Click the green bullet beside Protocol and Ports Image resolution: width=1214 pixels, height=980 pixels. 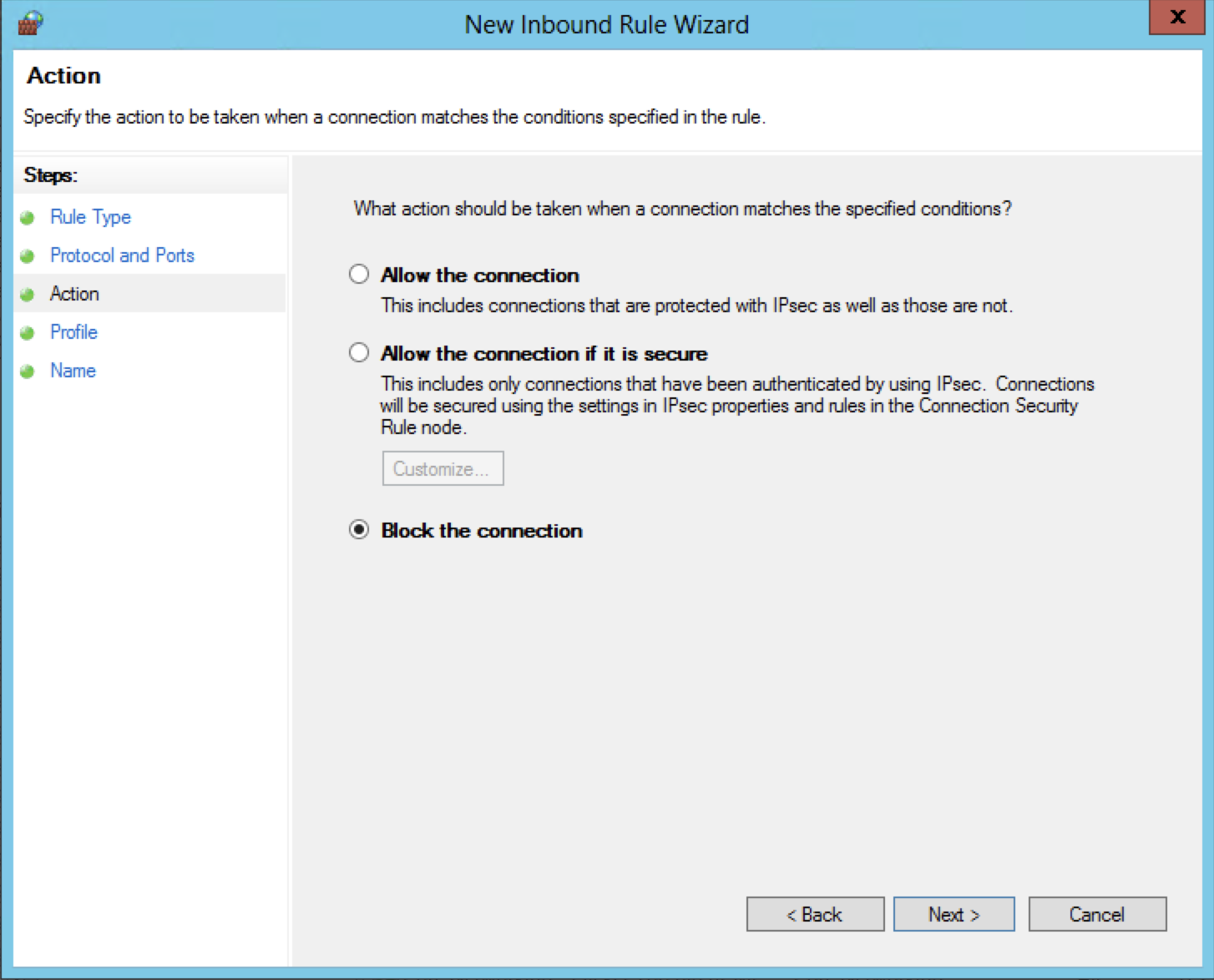[28, 256]
